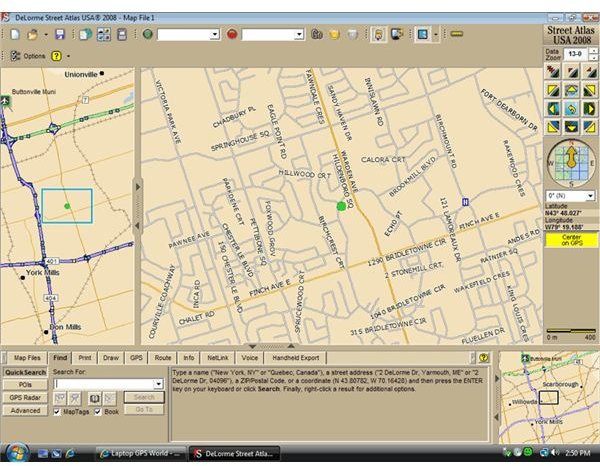Open the Handheld Export tab
Viewport: 600px width, 466px height.
tap(296, 358)
